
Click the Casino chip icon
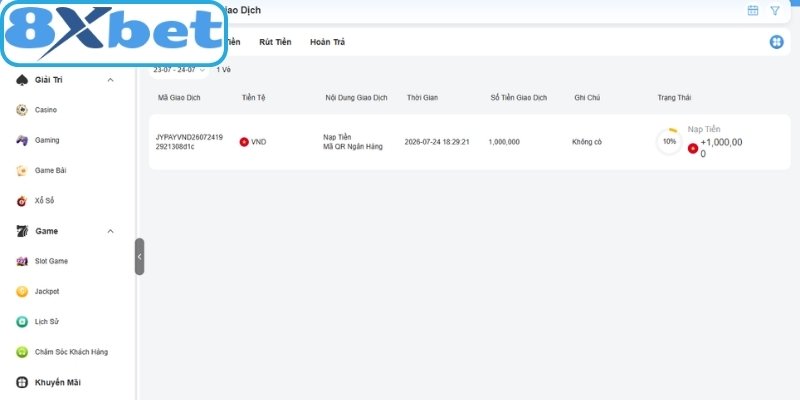click(x=21, y=110)
